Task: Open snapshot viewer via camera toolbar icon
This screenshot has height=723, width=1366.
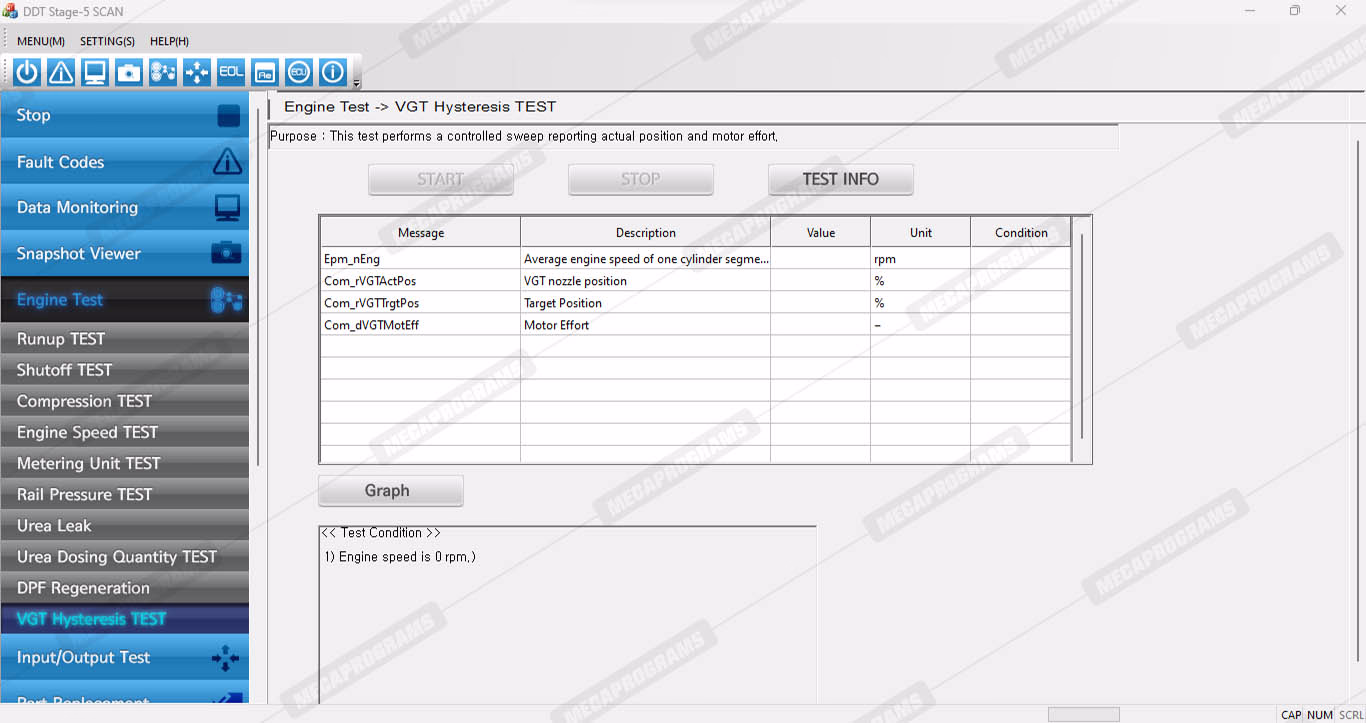Action: pos(129,72)
